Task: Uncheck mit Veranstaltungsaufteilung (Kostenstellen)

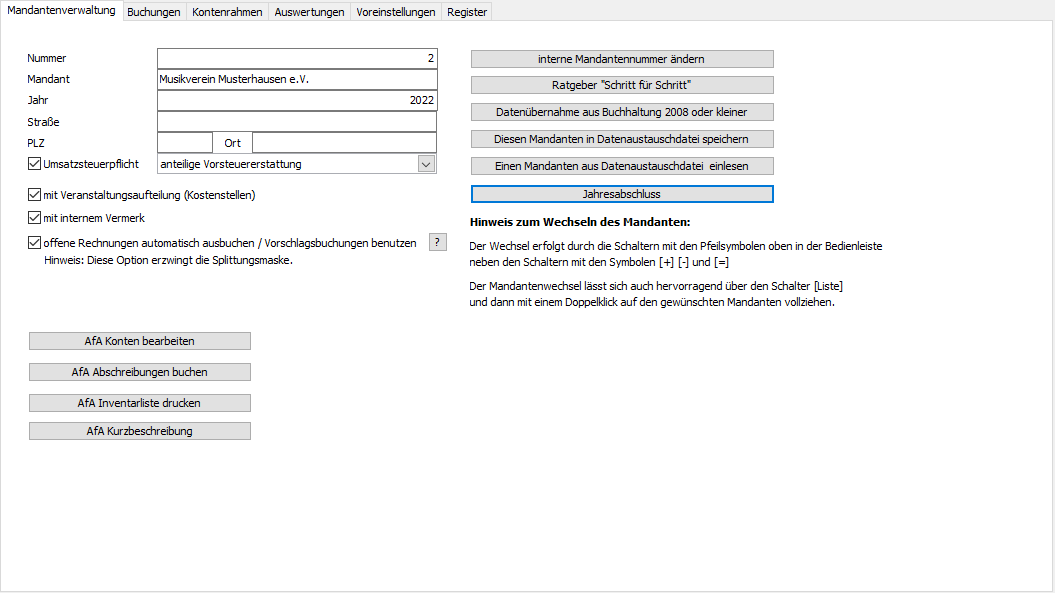Action: (34, 195)
